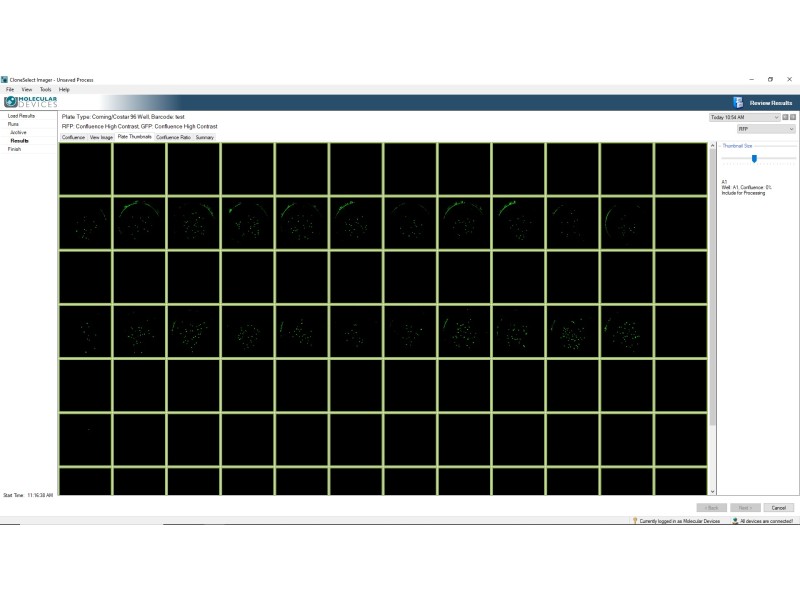Image resolution: width=800 pixels, height=600 pixels.
Task: Click the Next > button
Action: 745,508
